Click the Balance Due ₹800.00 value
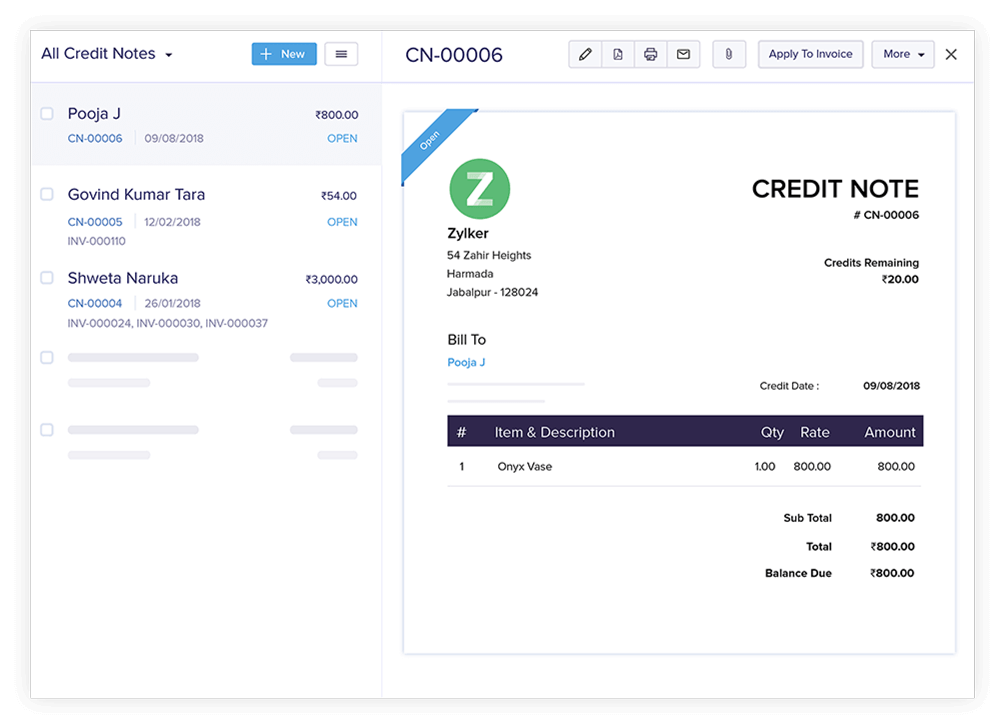The image size is (1004, 728). pyautogui.click(x=892, y=573)
